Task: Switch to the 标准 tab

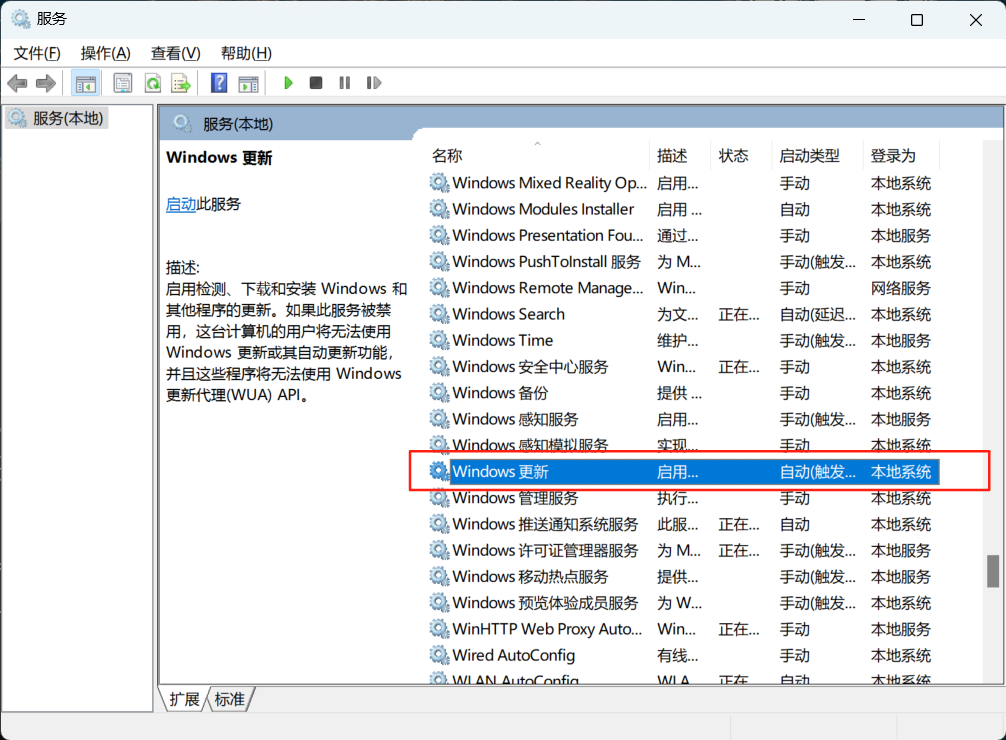Action: coord(229,700)
